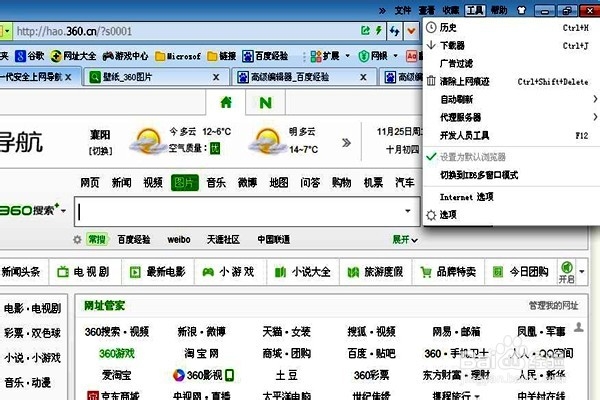This screenshot has height=400, width=600.
Task: Select the 新闻 search category
Action: click(121, 183)
